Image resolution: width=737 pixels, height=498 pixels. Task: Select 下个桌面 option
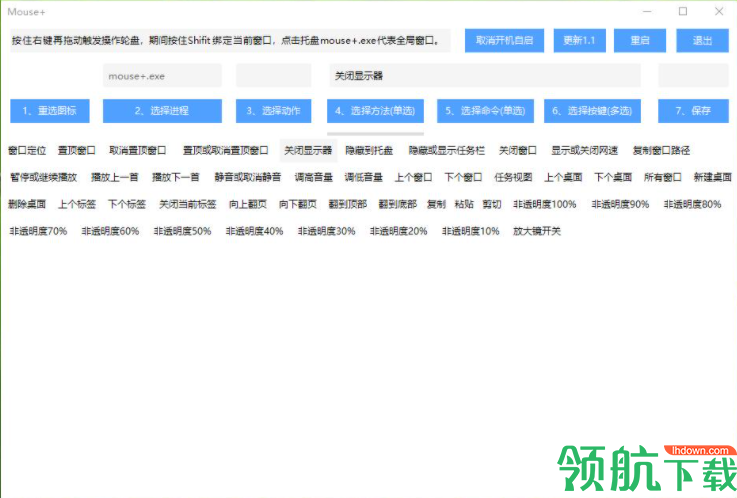613,177
